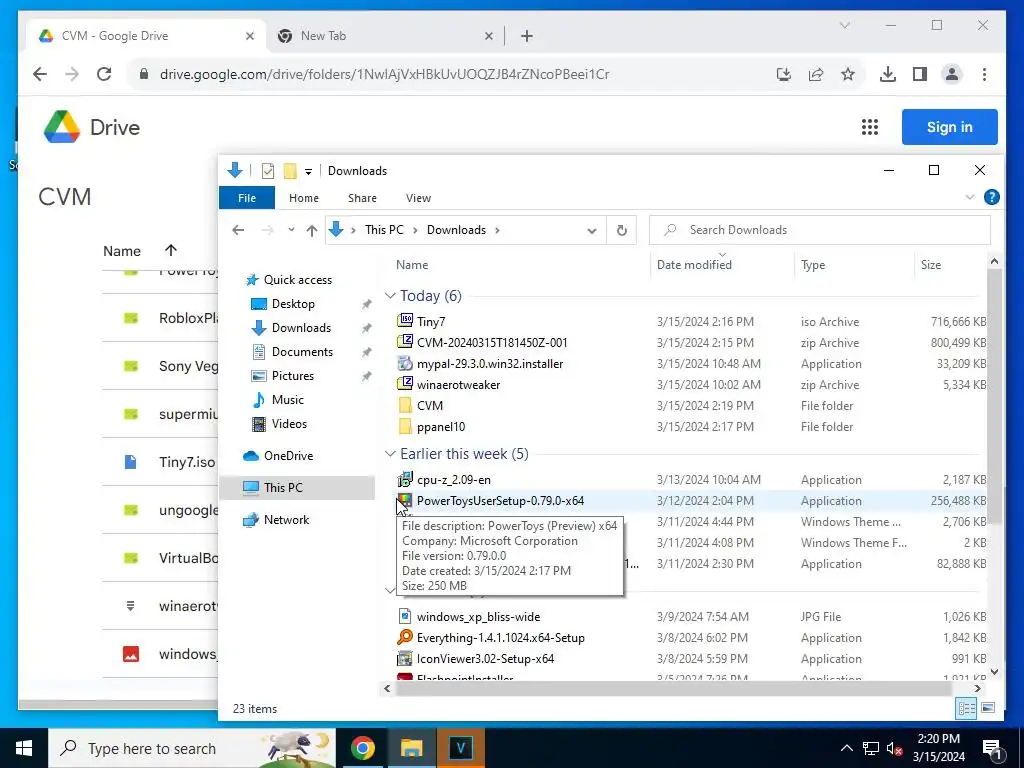Switch to large icons view in Explorer
The height and width of the screenshot is (768, 1024).
(x=988, y=708)
